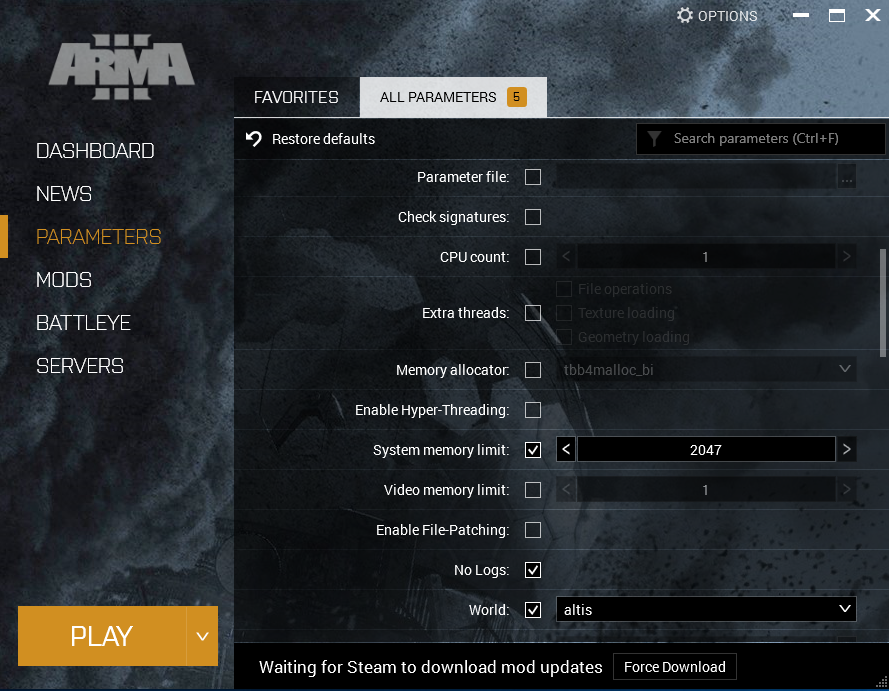Toggle Extra threads checkbox
The width and height of the screenshot is (889, 691).
tap(533, 313)
